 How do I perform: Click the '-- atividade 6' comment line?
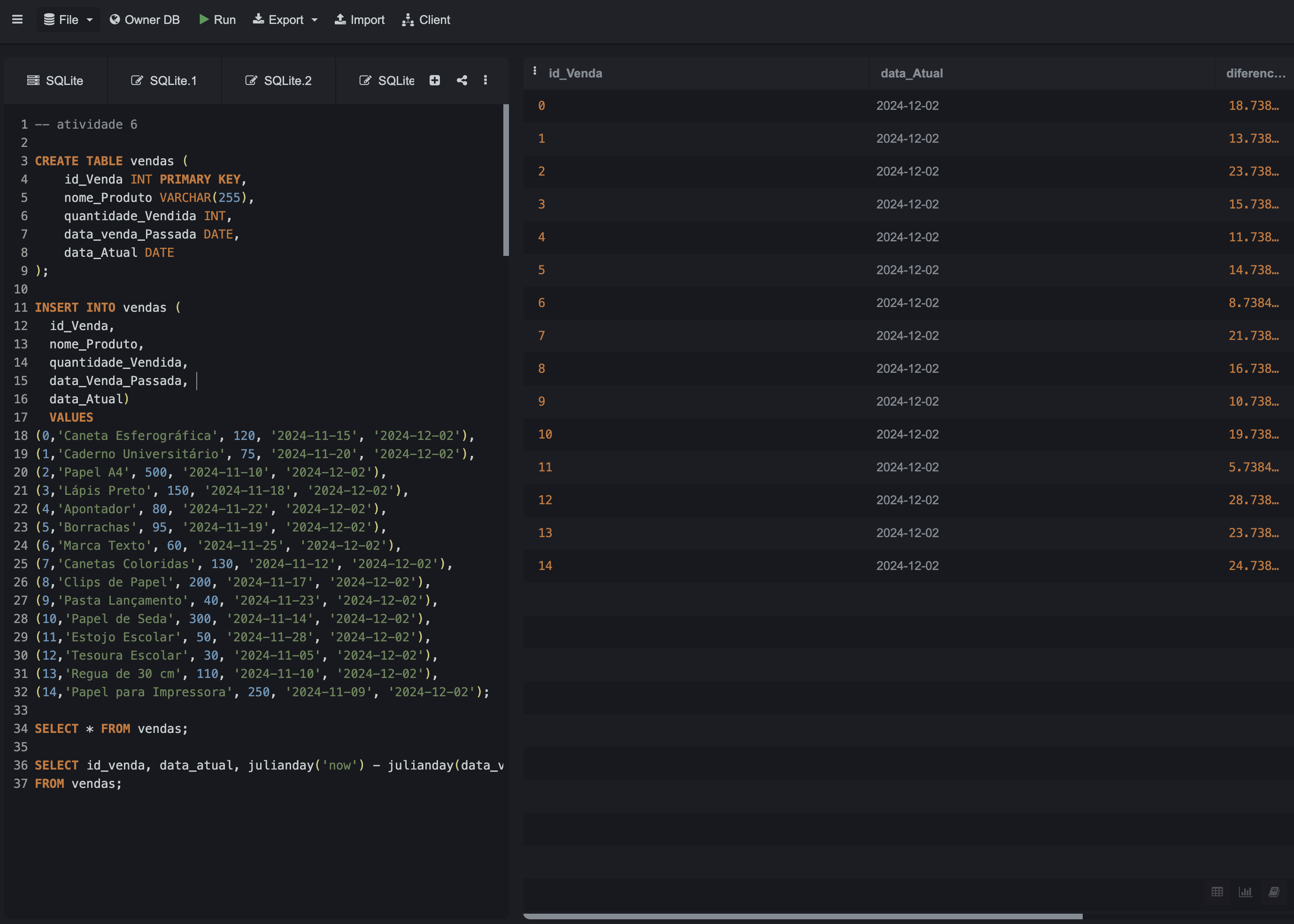[x=86, y=124]
